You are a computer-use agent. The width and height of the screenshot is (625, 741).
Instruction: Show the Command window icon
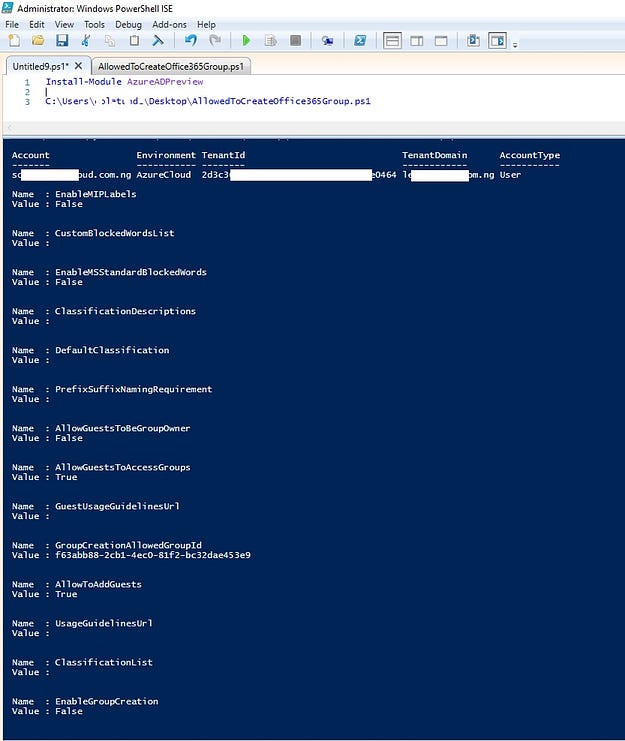[473, 41]
